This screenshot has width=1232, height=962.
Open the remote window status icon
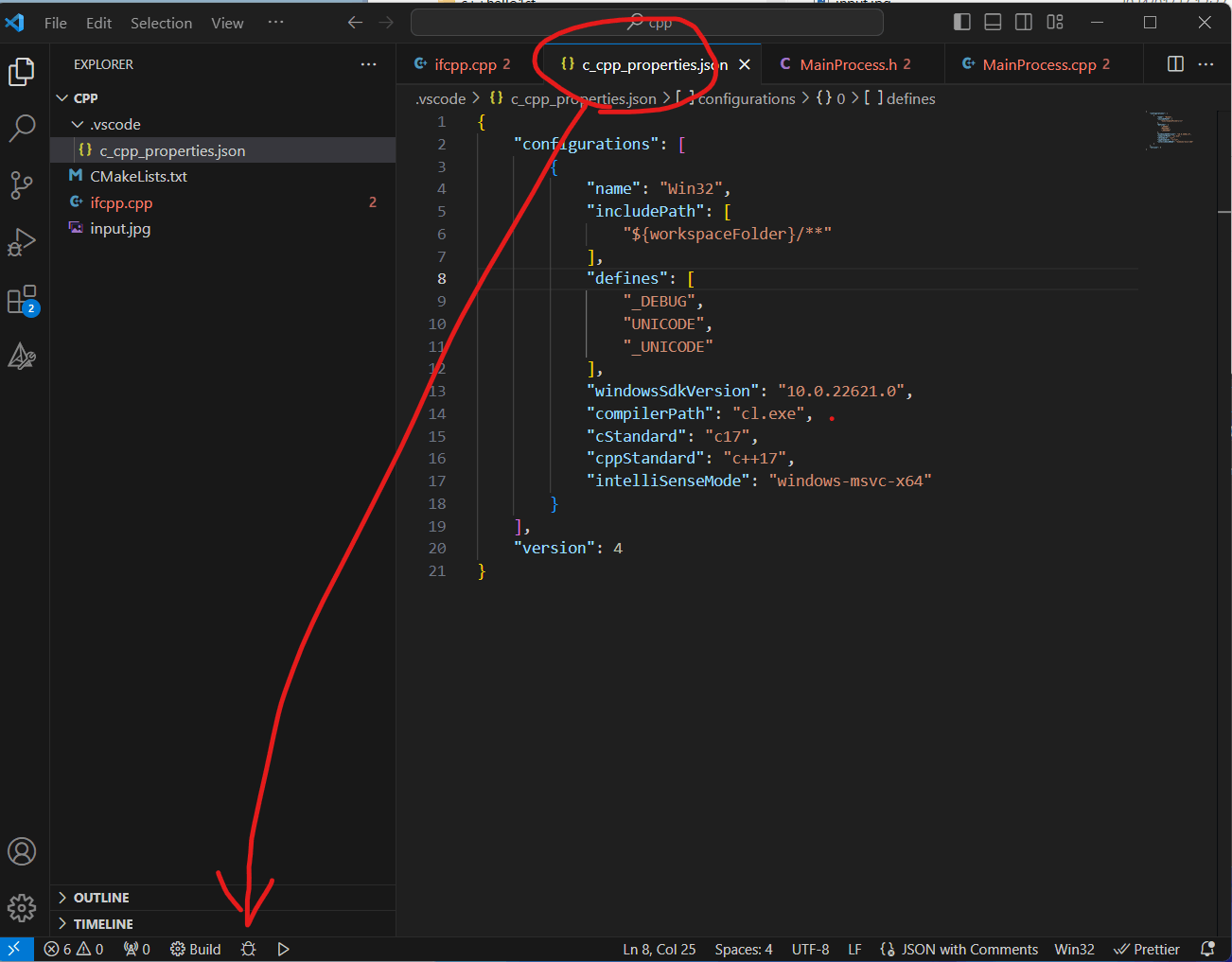(16, 949)
